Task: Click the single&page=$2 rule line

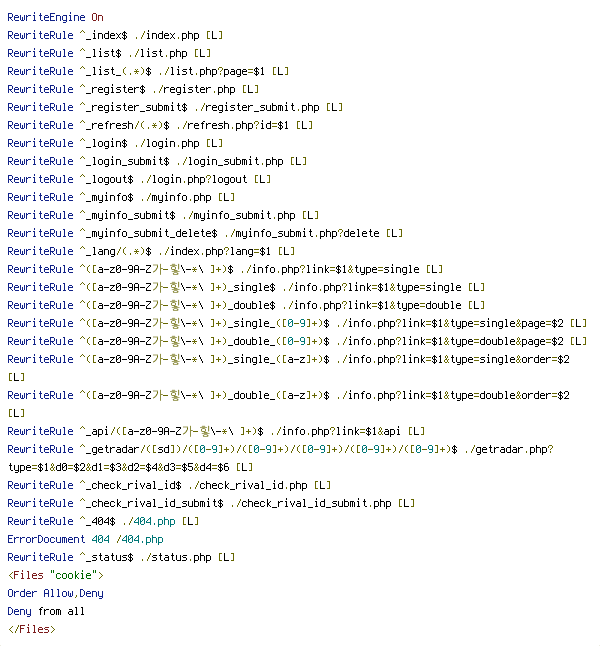Action: click(297, 323)
